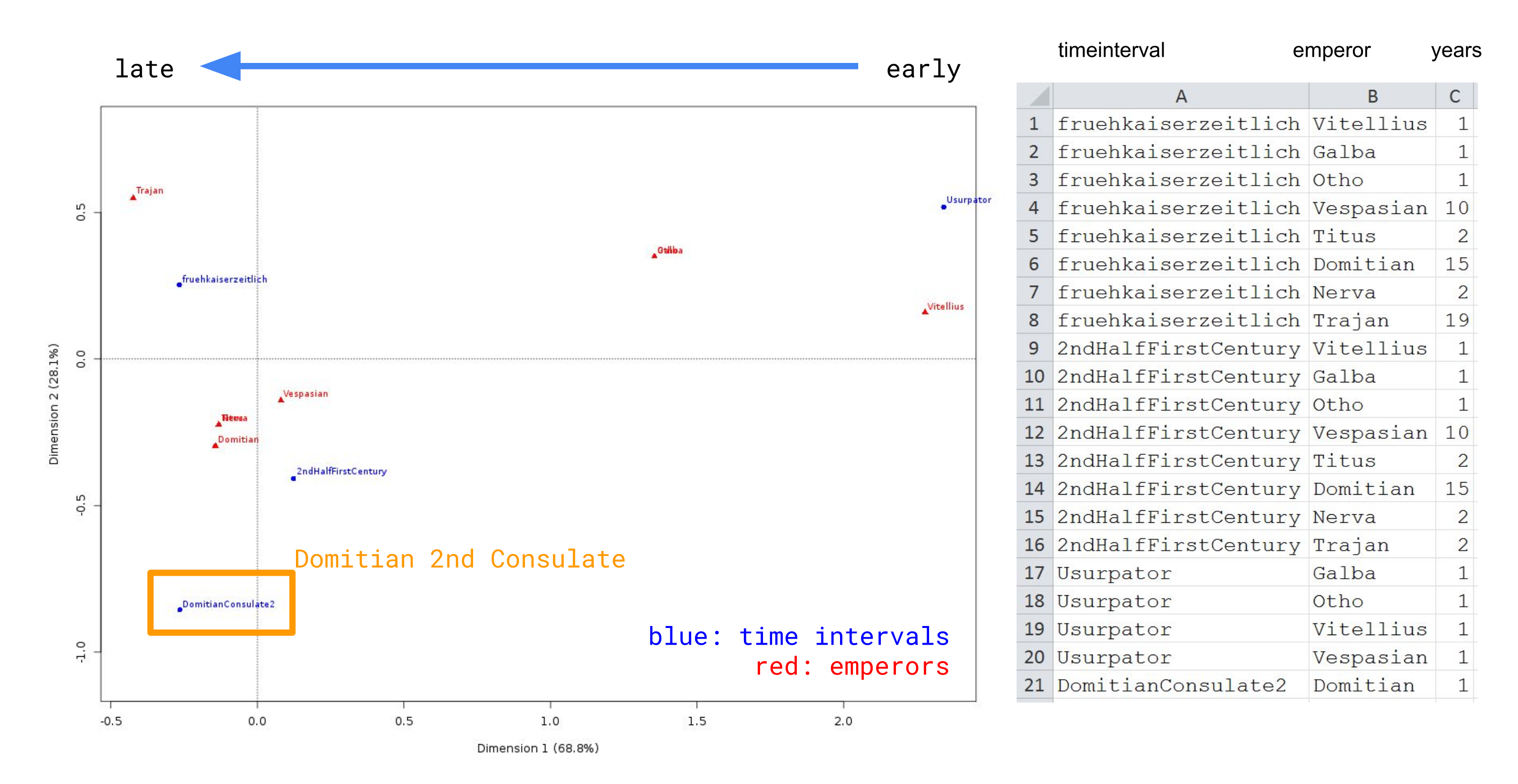This screenshot has height=784, width=1518.
Task: Select column B header in spreadsheet
Action: point(1373,96)
